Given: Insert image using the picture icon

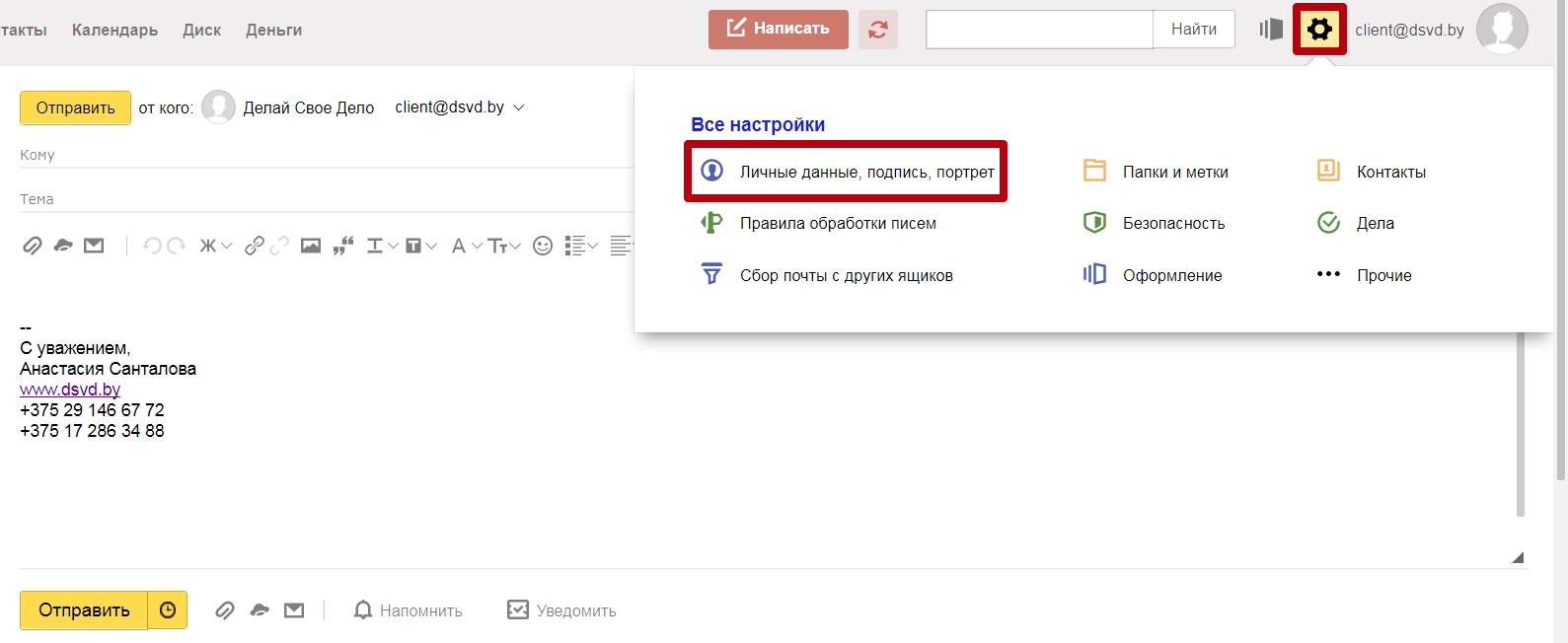Looking at the screenshot, I should 311,246.
